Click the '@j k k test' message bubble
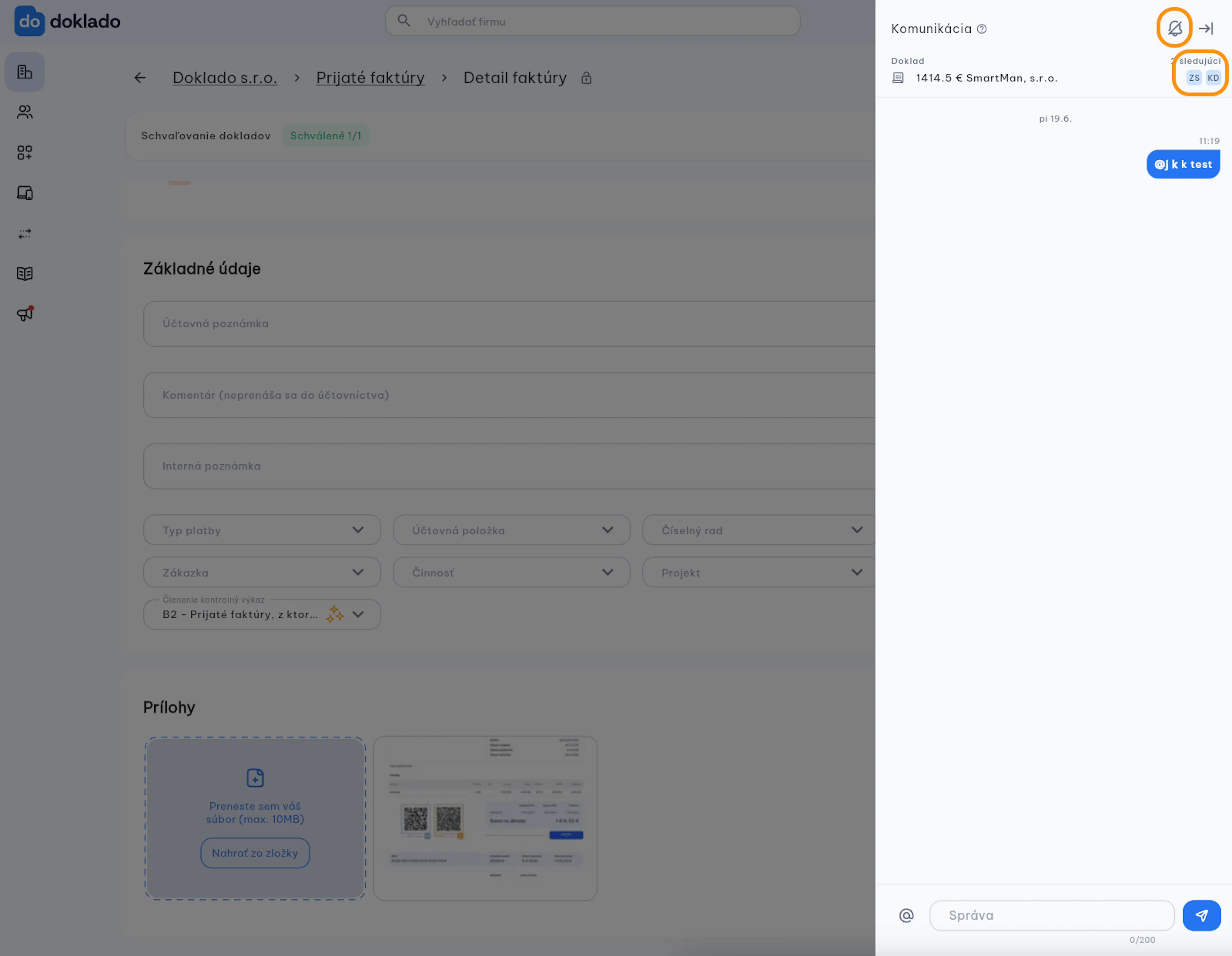 coord(1183,164)
